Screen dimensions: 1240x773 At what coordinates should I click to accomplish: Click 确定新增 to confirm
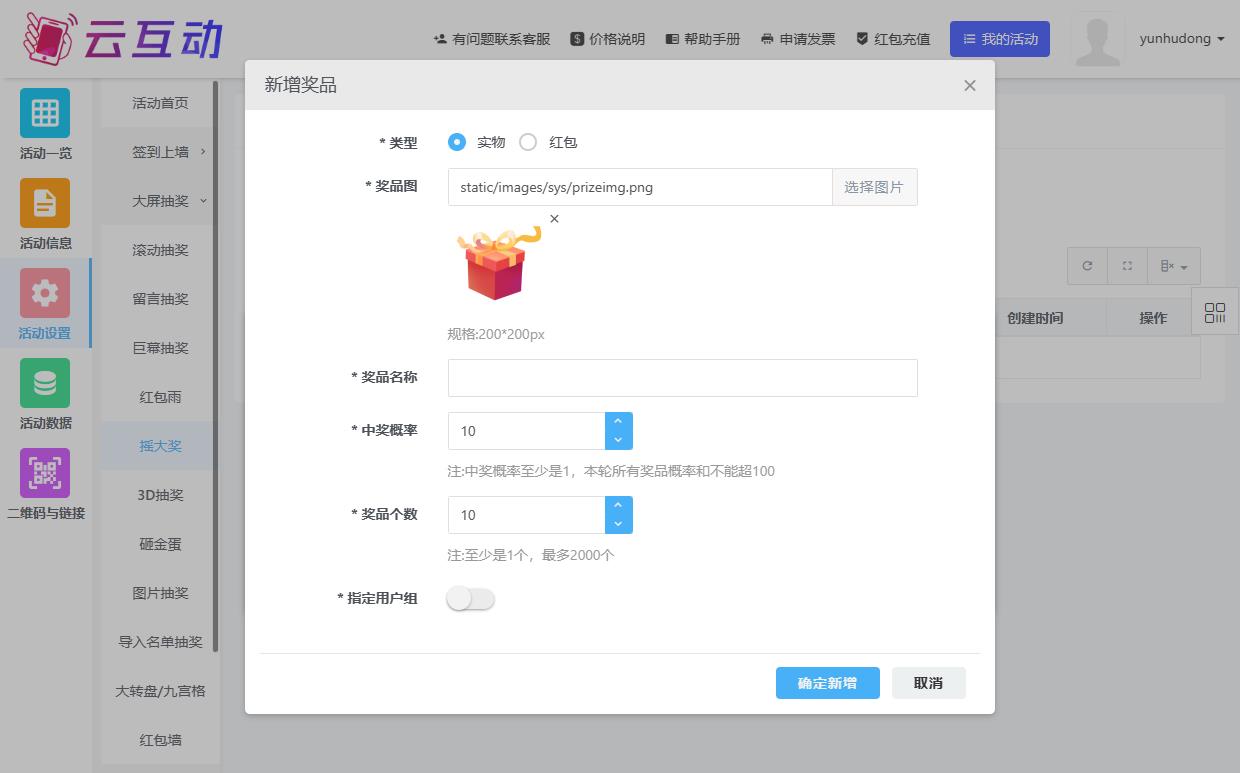[x=827, y=683]
